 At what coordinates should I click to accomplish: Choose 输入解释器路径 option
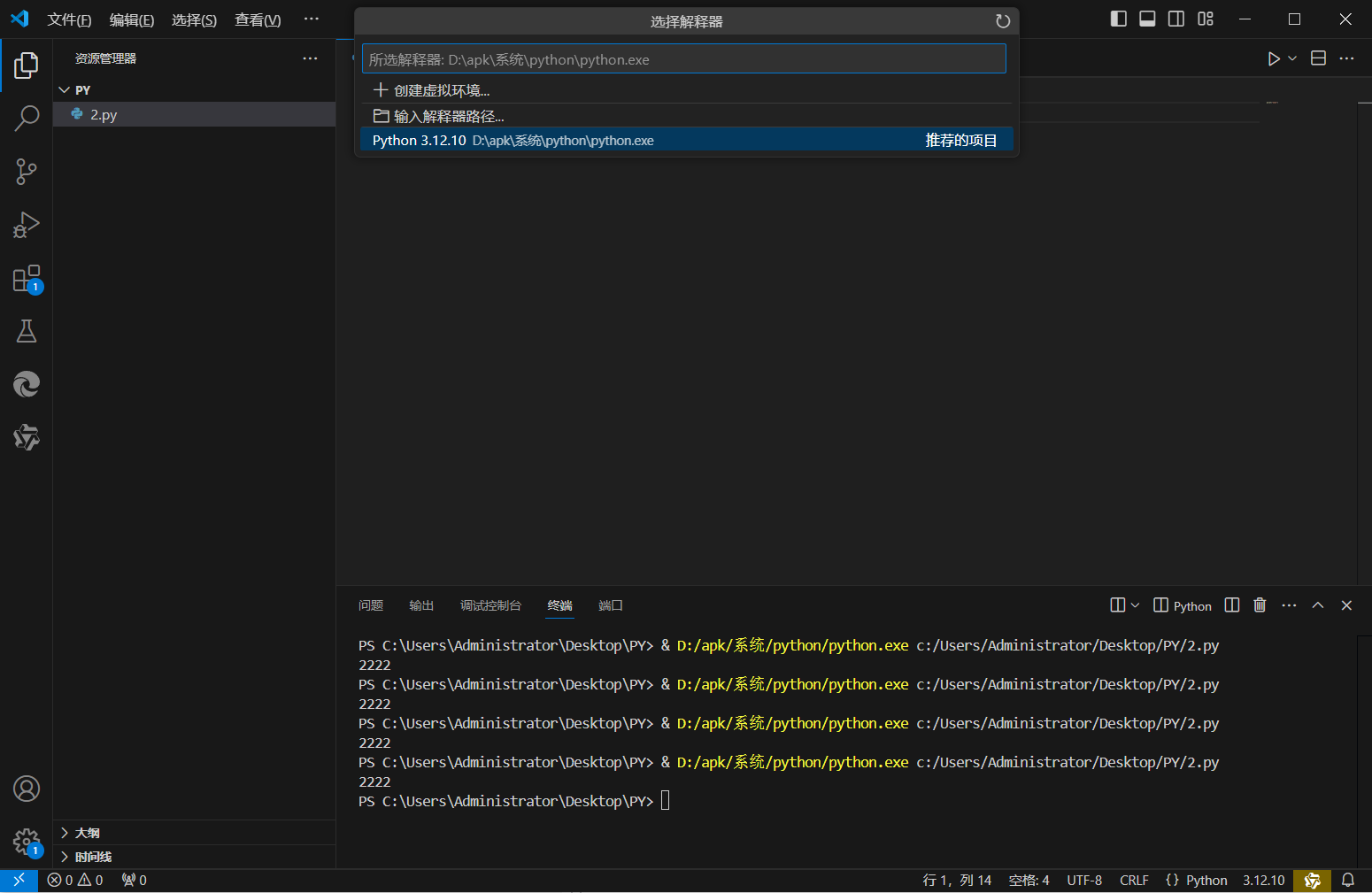684,116
